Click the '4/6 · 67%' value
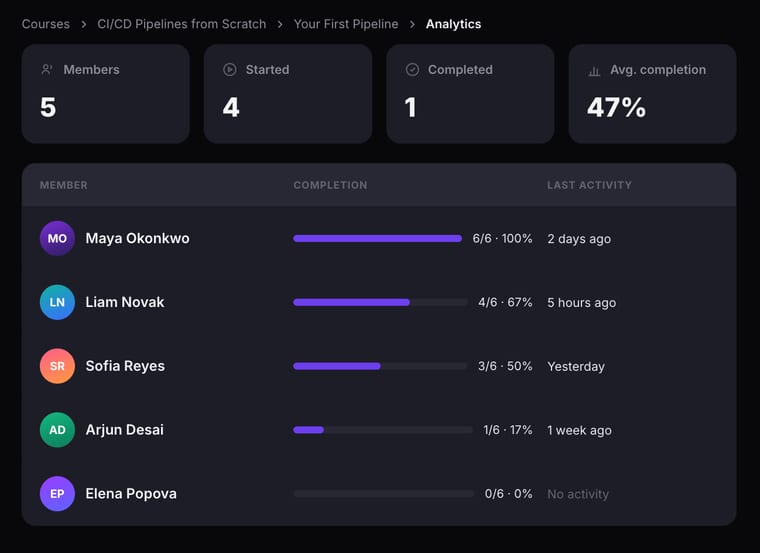This screenshot has width=760, height=553. [x=505, y=302]
